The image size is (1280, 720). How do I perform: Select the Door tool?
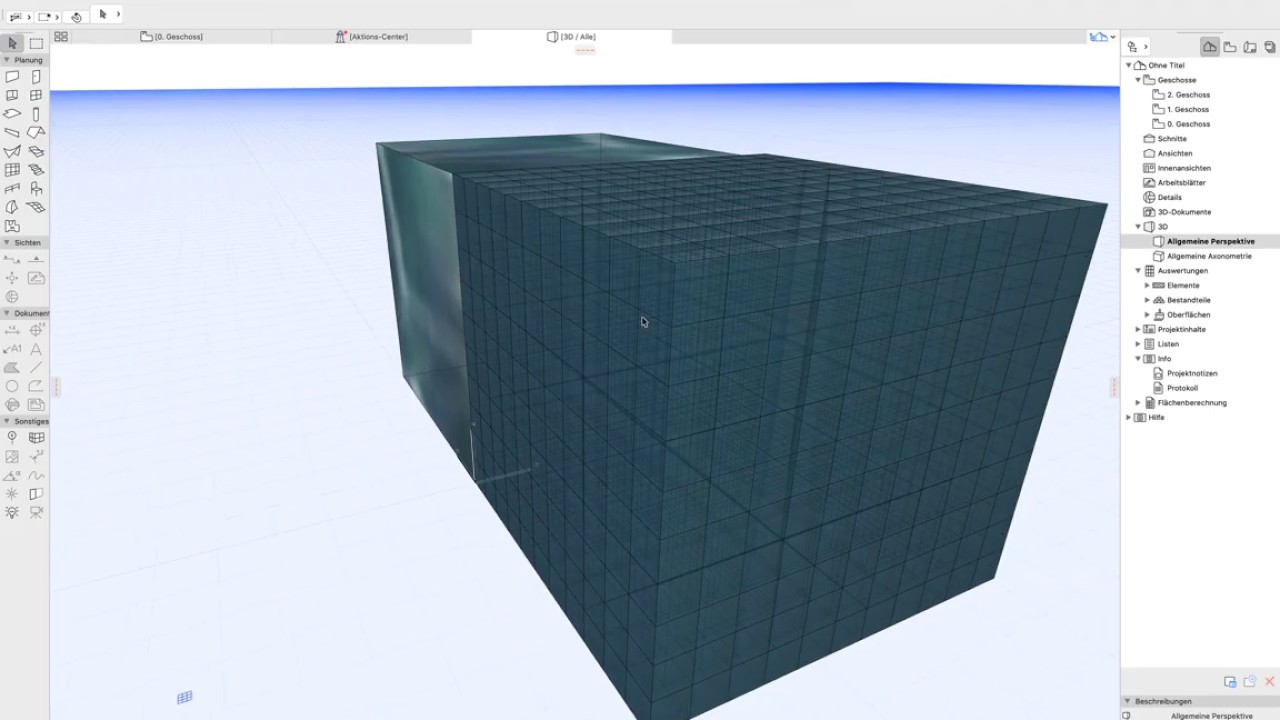pos(36,77)
